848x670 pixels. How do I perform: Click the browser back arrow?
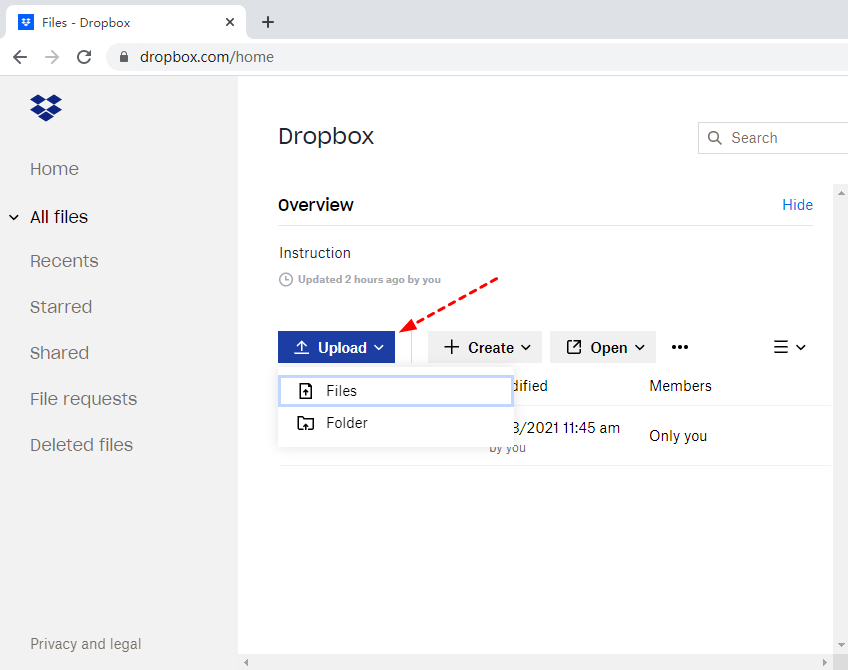click(x=20, y=57)
